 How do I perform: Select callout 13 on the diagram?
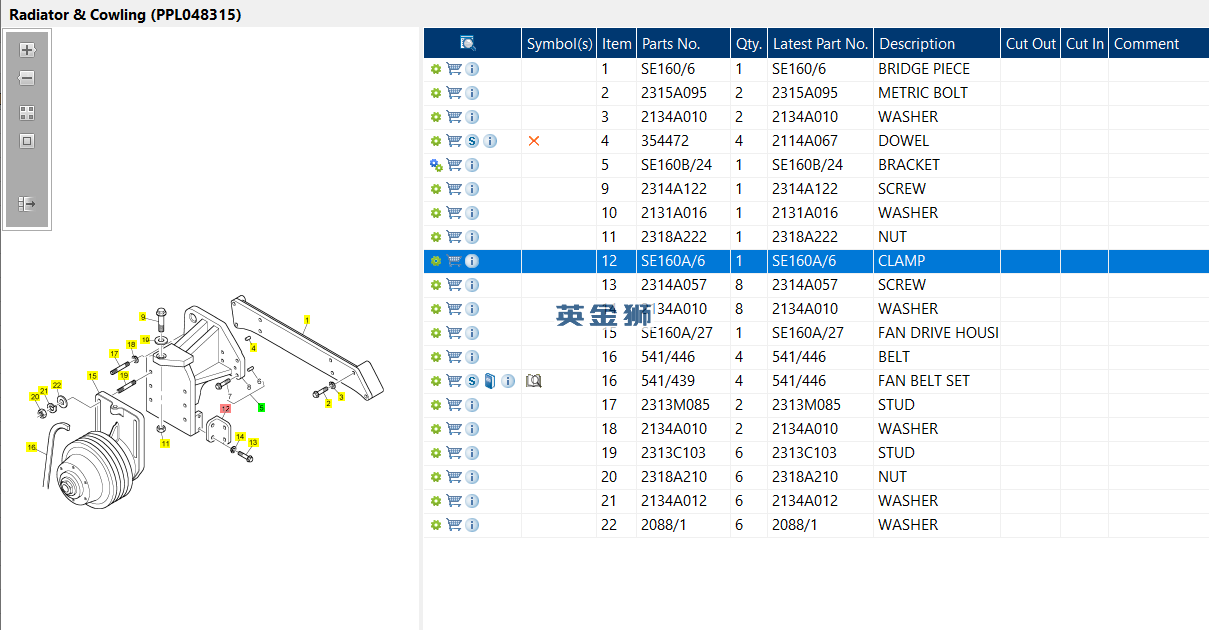click(x=253, y=442)
